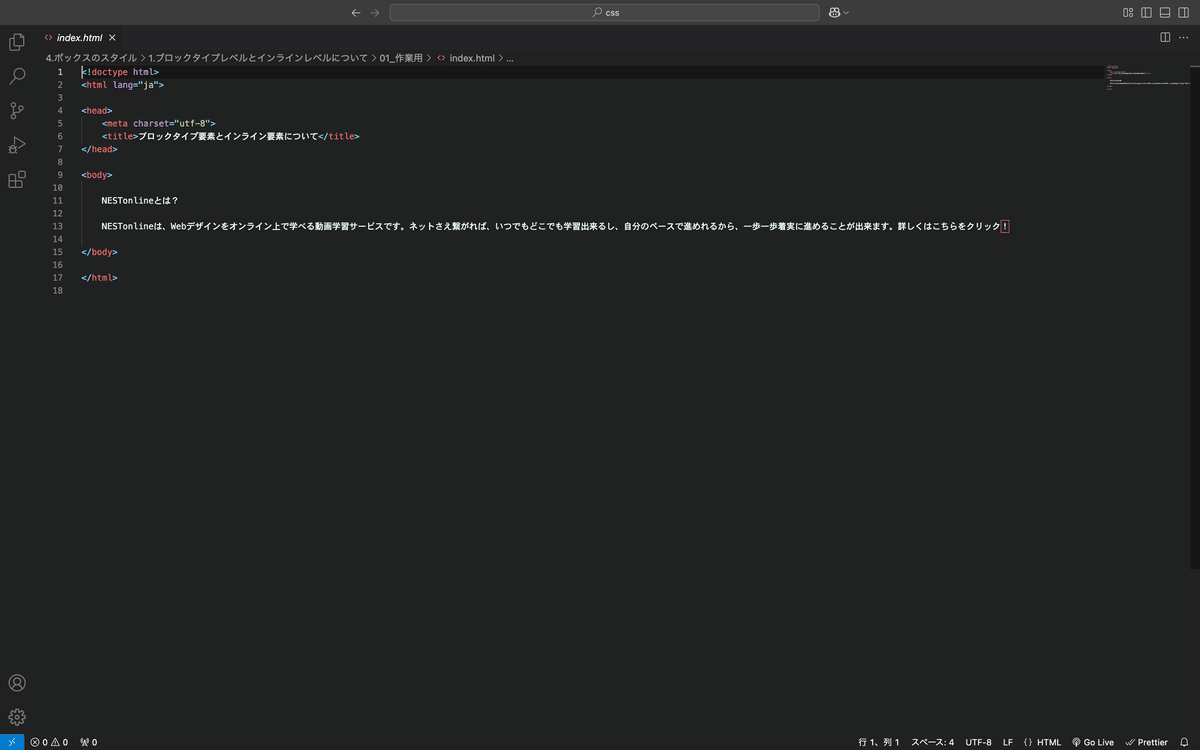1200x750 pixels.
Task: Start the Go Live server from the status bar
Action: 1093,742
